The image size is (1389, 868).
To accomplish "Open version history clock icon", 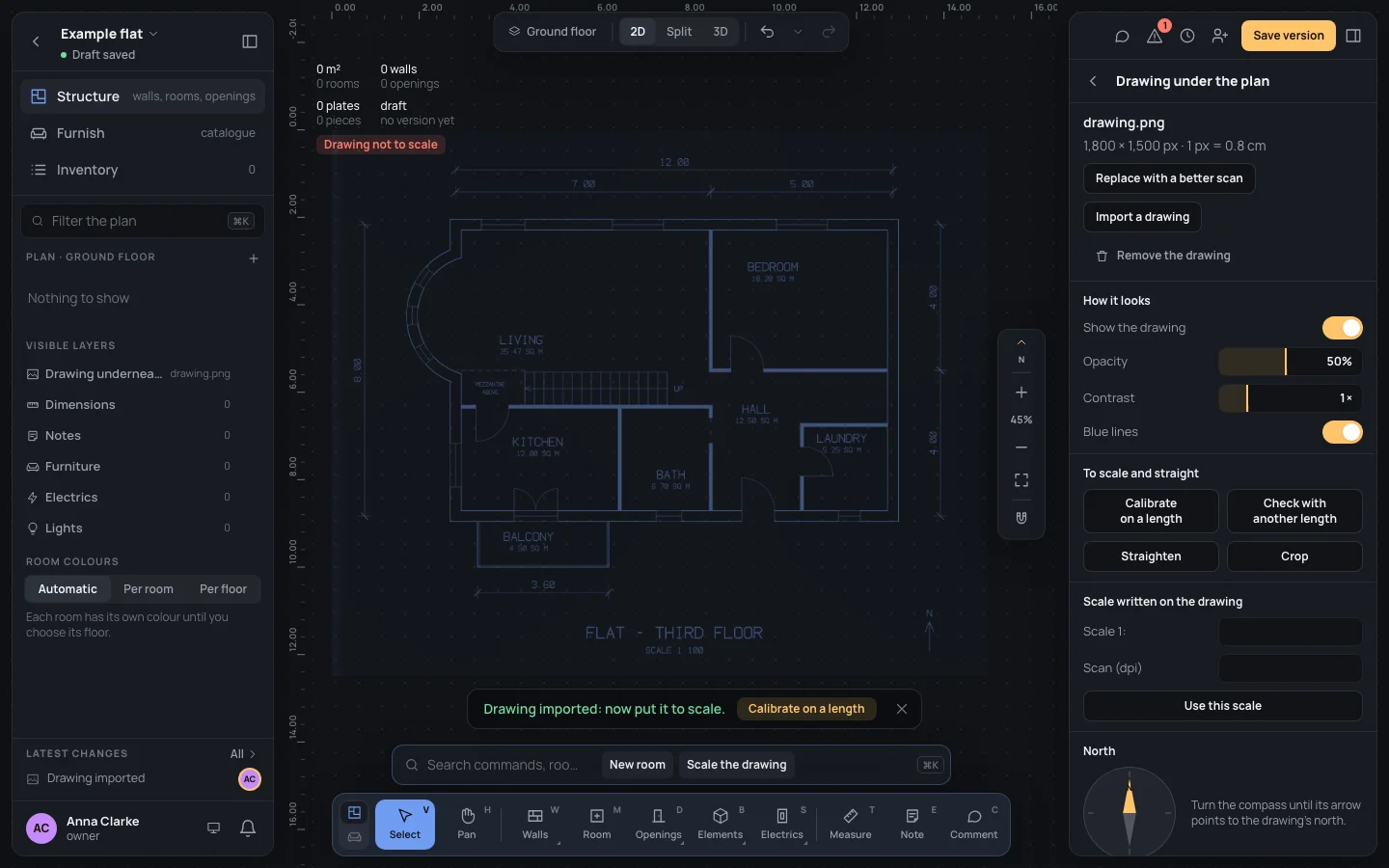I will (x=1187, y=36).
